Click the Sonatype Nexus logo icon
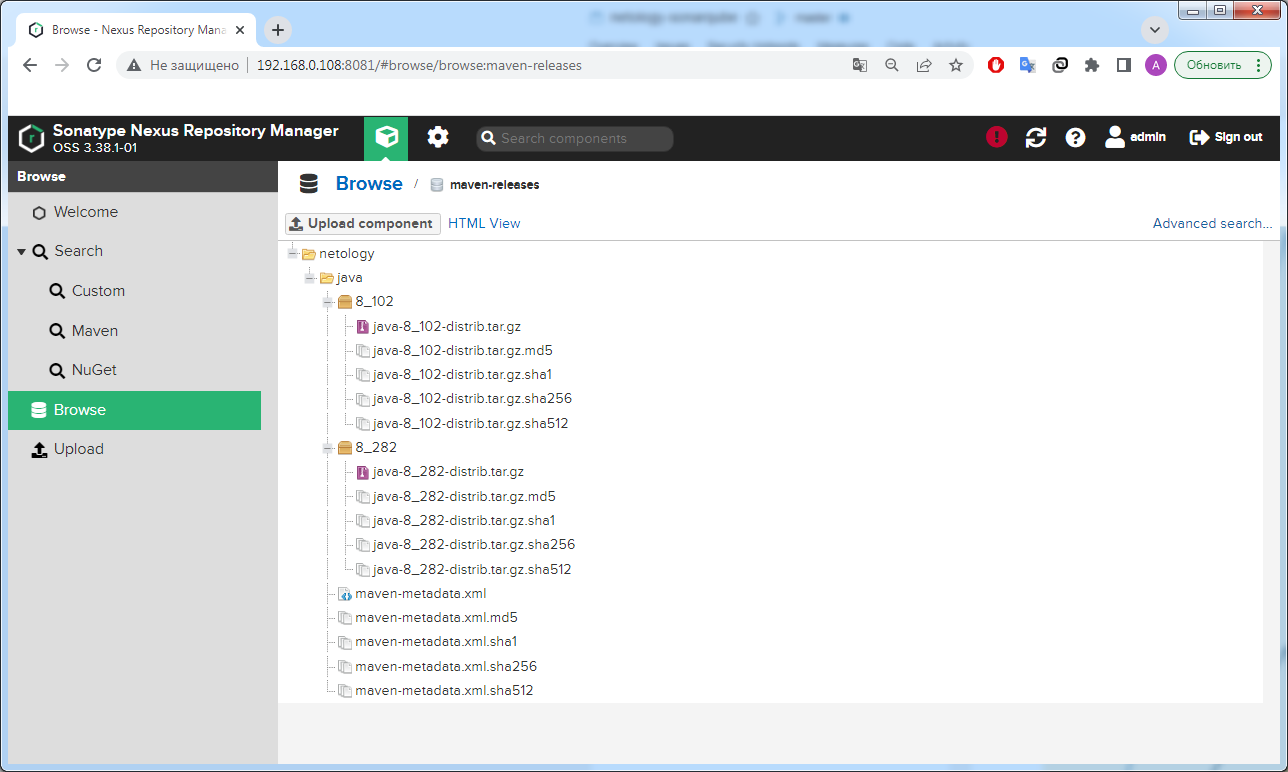This screenshot has width=1288, height=772. pos(32,138)
